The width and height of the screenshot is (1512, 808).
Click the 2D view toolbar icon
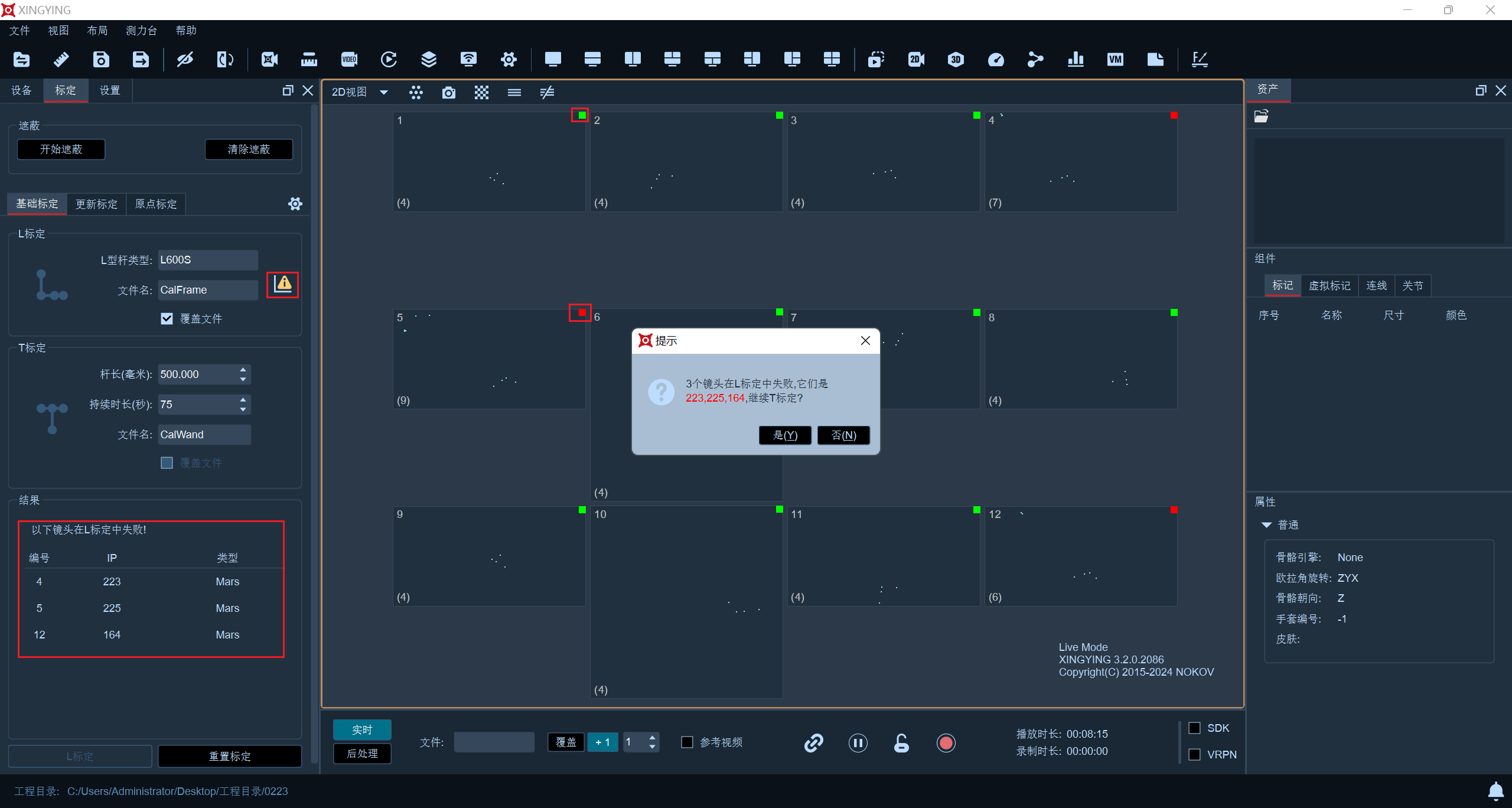[x=916, y=59]
